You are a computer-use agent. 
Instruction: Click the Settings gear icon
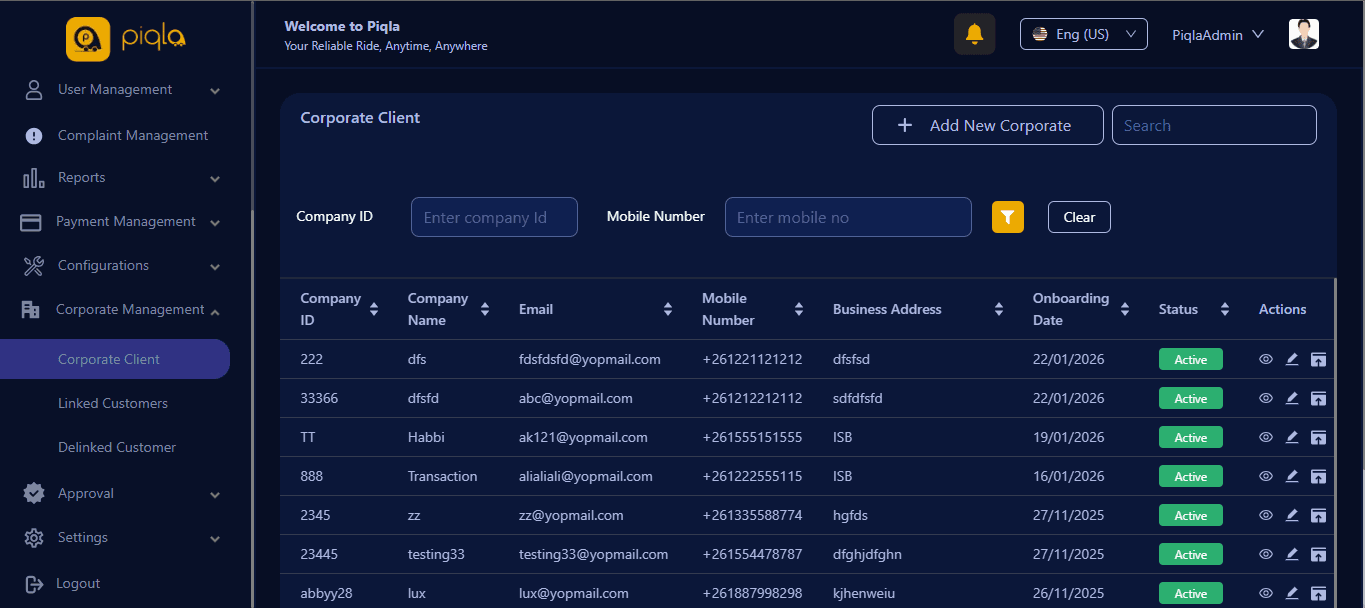coord(34,538)
